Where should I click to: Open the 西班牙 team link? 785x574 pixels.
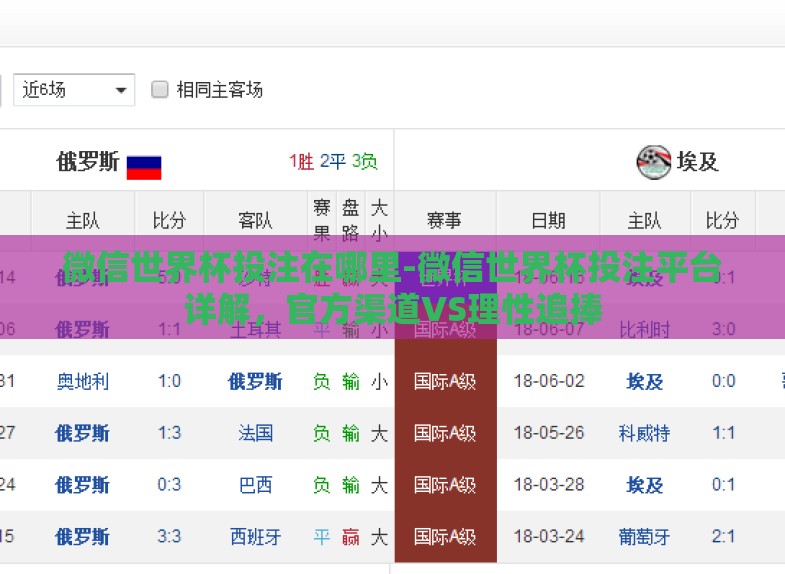pos(255,537)
